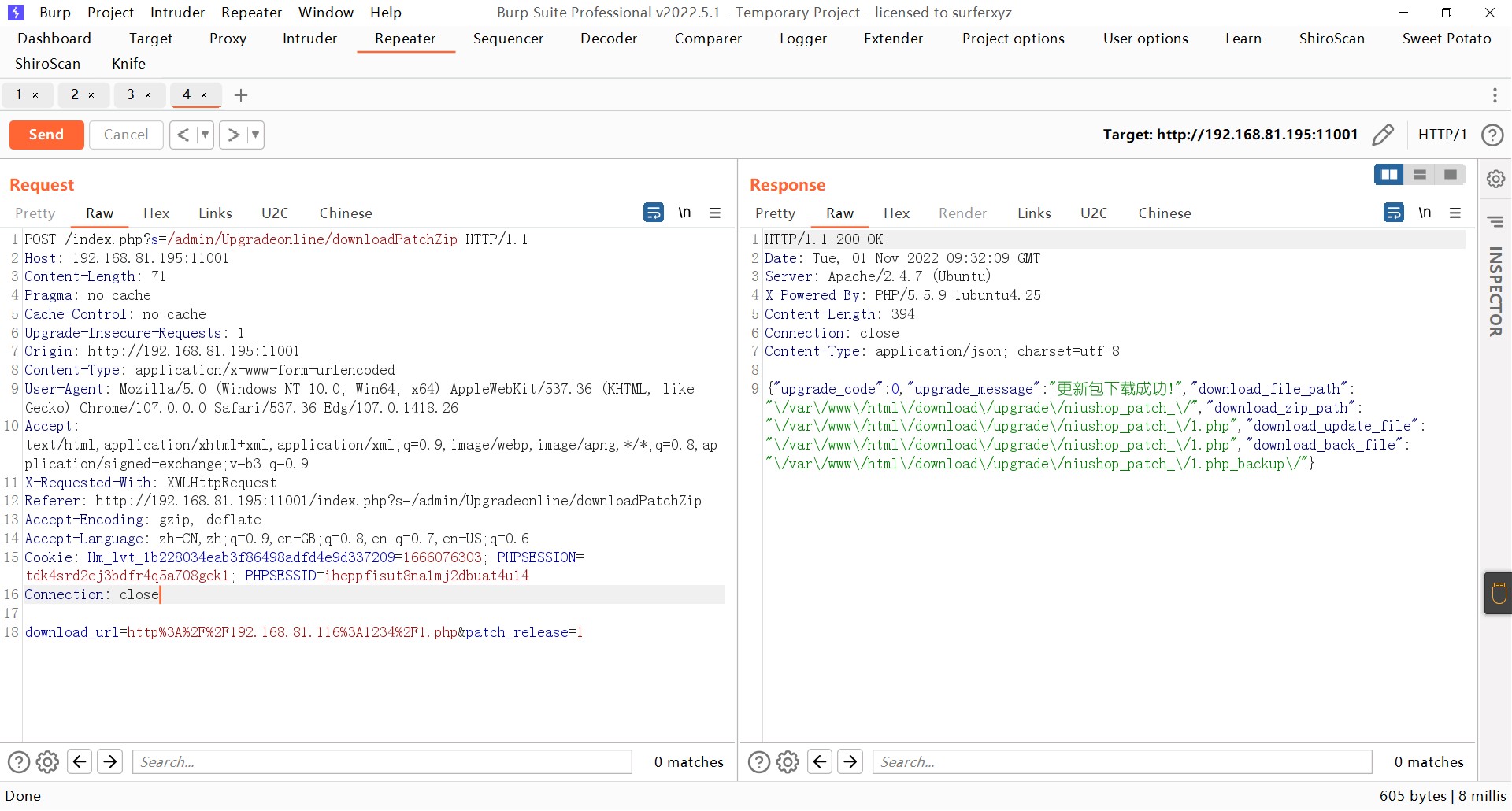Screen dimensions: 1512x811
Task: Open the forward history dropdown arrow
Action: point(255,135)
